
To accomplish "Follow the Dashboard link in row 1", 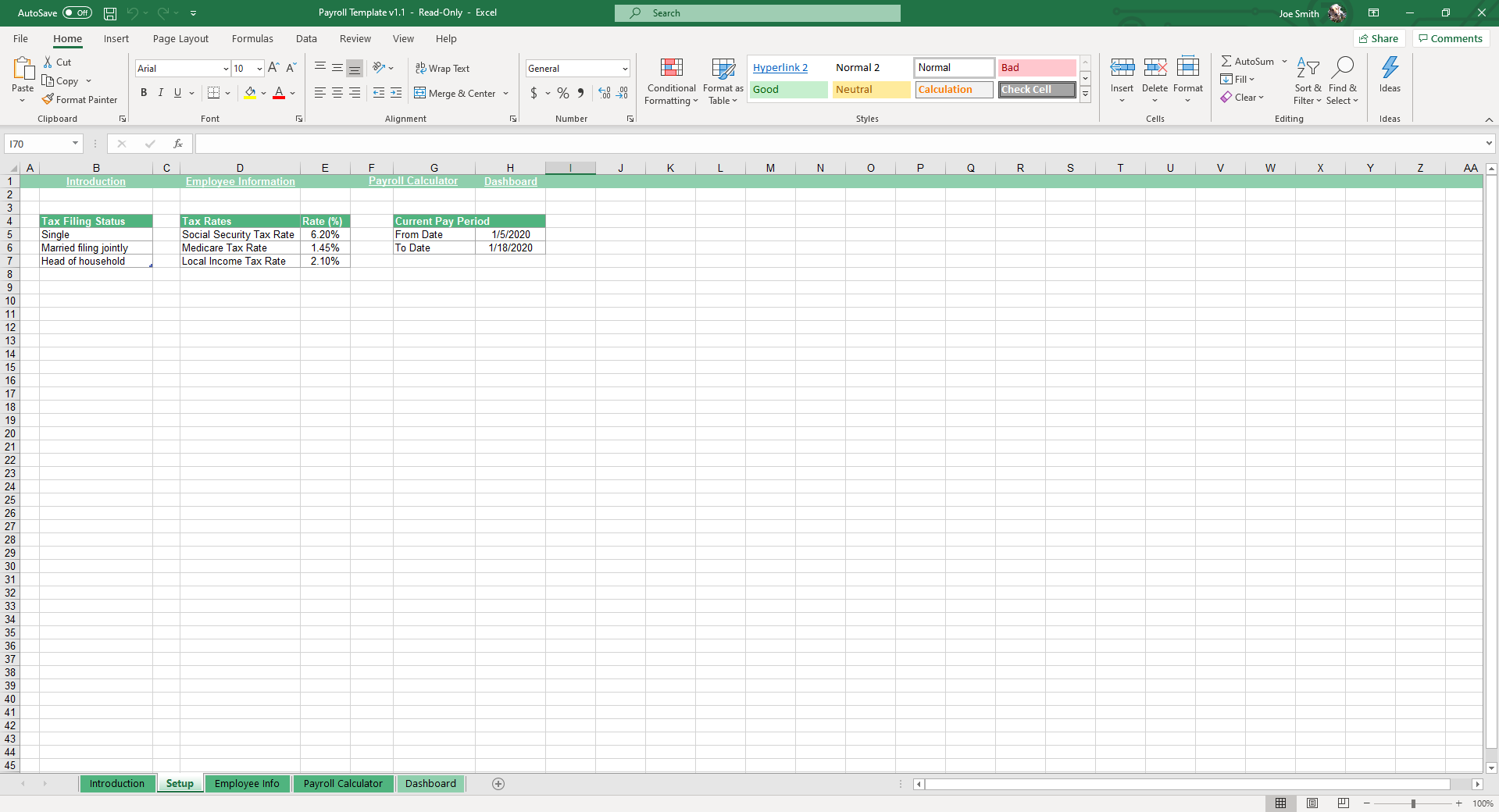I will (x=511, y=181).
